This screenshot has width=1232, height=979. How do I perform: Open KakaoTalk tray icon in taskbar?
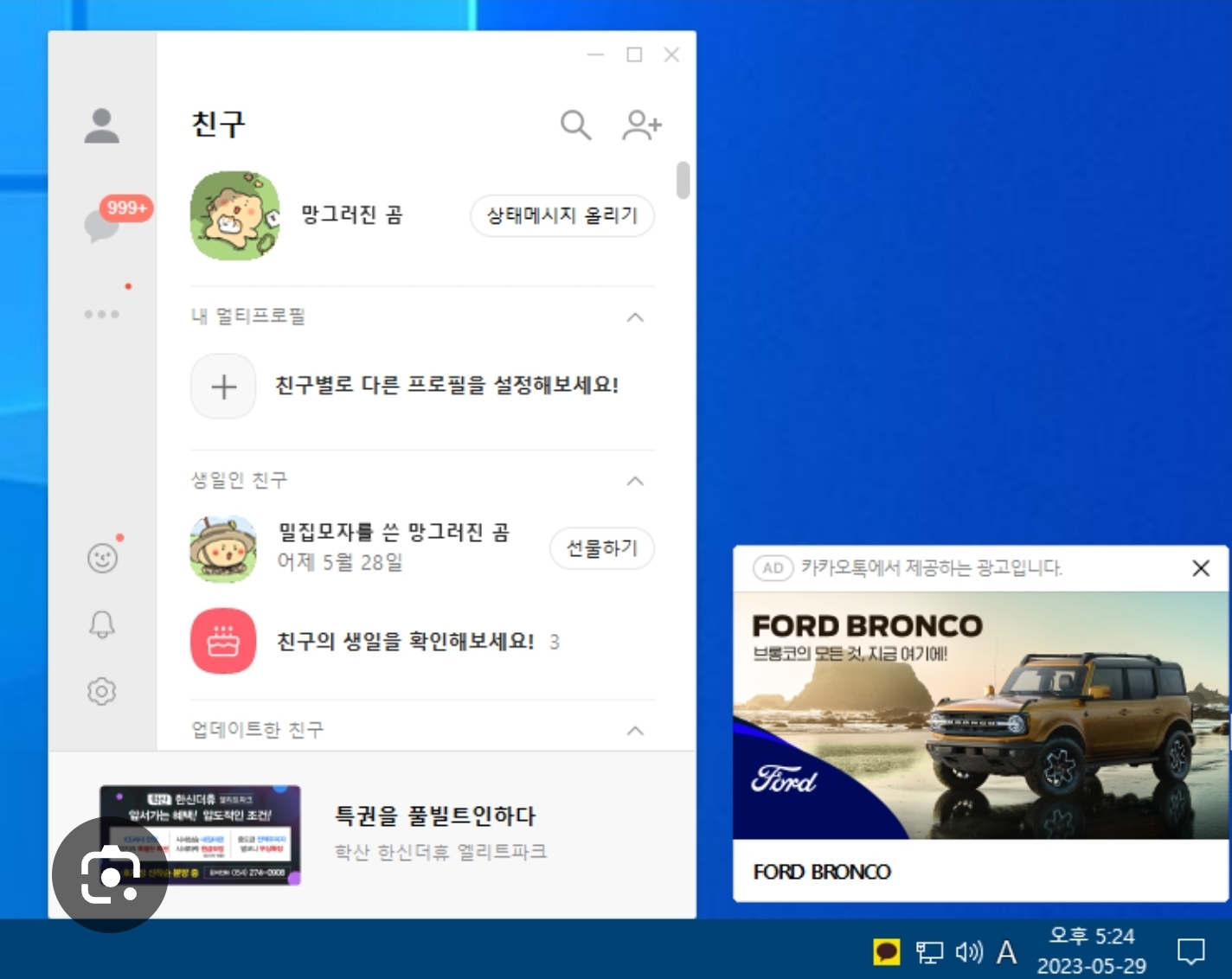tap(887, 952)
